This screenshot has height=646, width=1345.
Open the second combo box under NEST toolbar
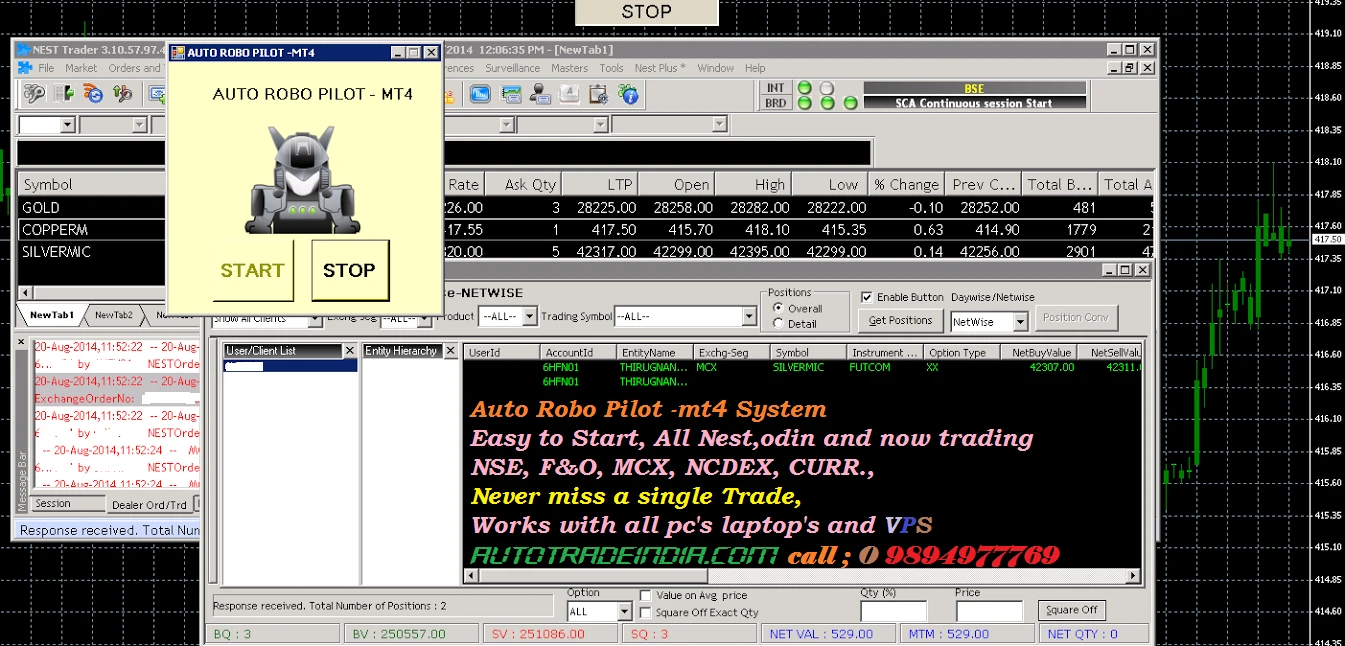[x=140, y=125]
